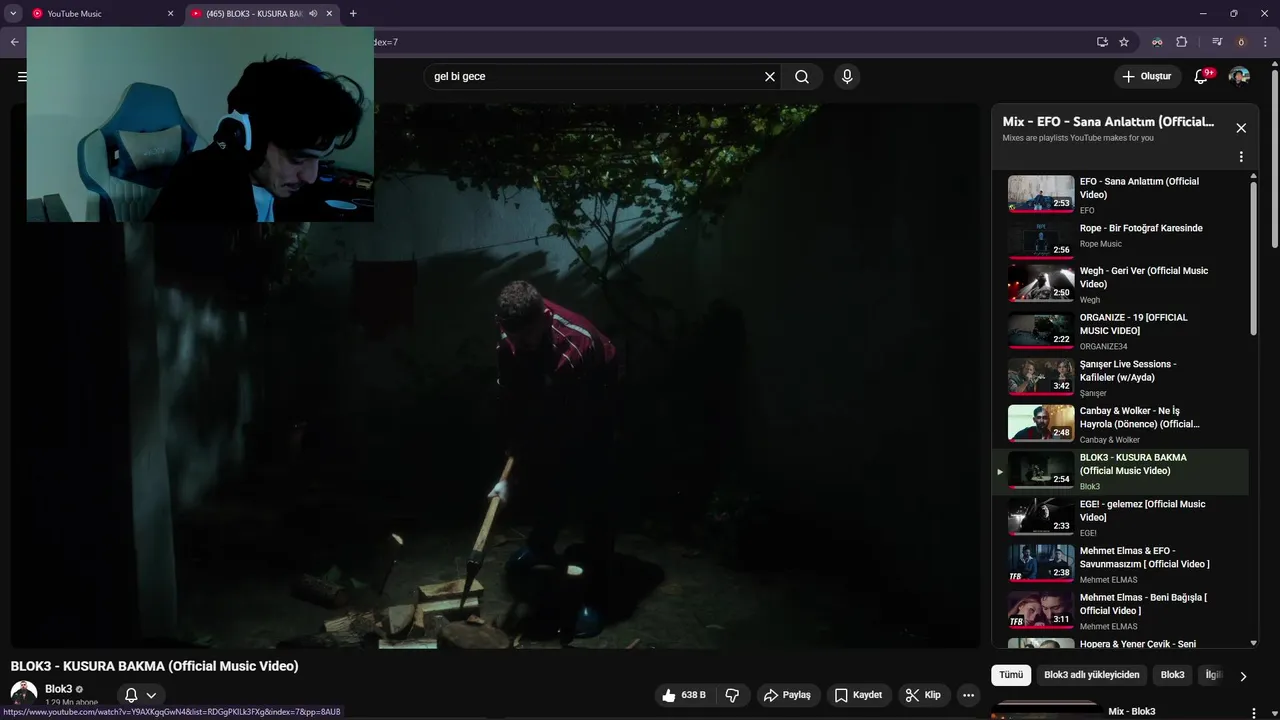Open the browser three-dot menu
1280x720 pixels.
tap(1265, 42)
